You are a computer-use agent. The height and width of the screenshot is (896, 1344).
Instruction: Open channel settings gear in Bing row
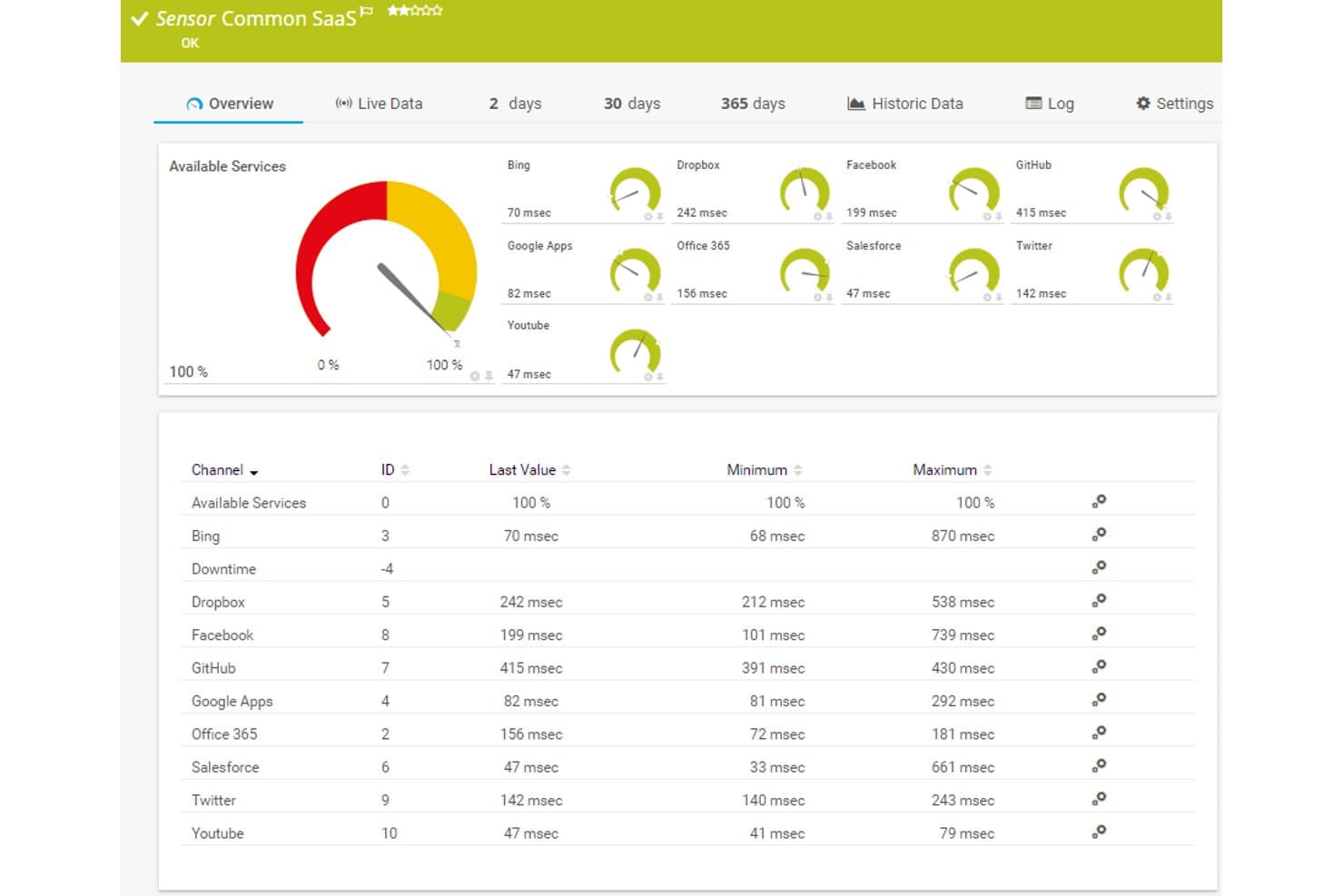point(1099,534)
